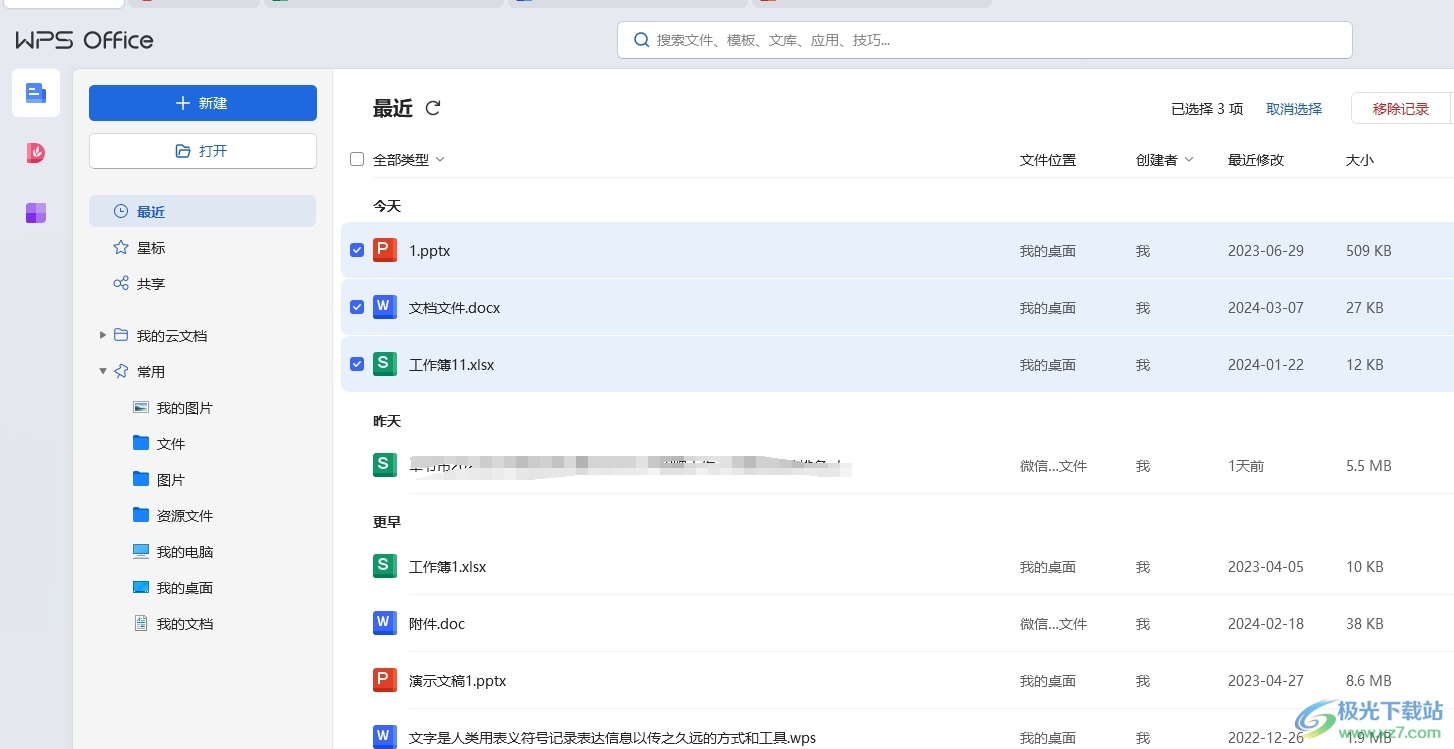Open the 创建者 filter dropdown
The image size is (1454, 749).
click(1165, 160)
